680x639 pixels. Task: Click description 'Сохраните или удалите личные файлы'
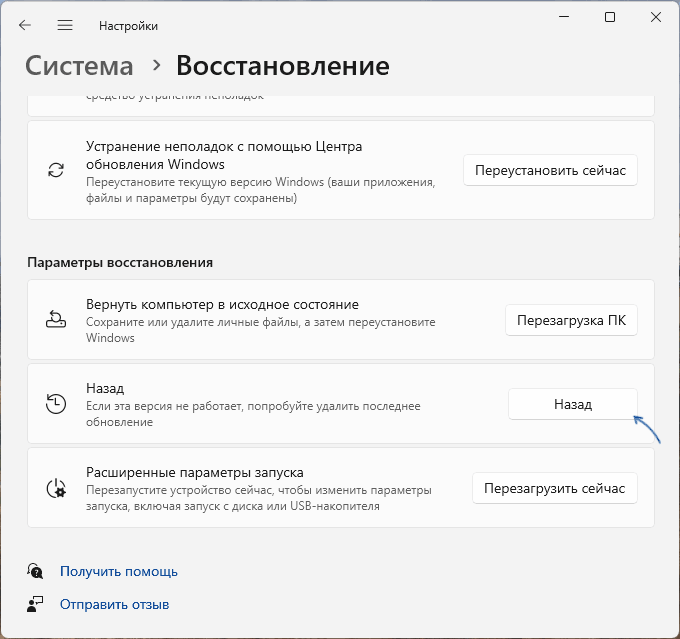pos(261,330)
